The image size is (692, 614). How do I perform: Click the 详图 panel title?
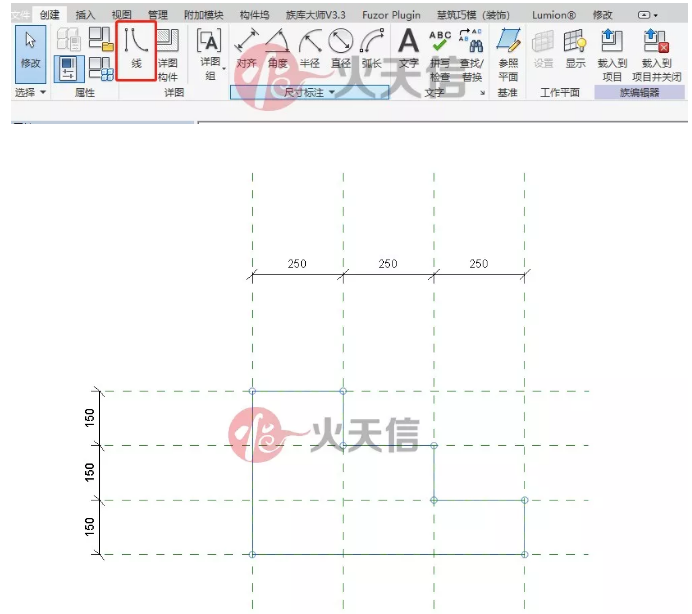pos(174,93)
